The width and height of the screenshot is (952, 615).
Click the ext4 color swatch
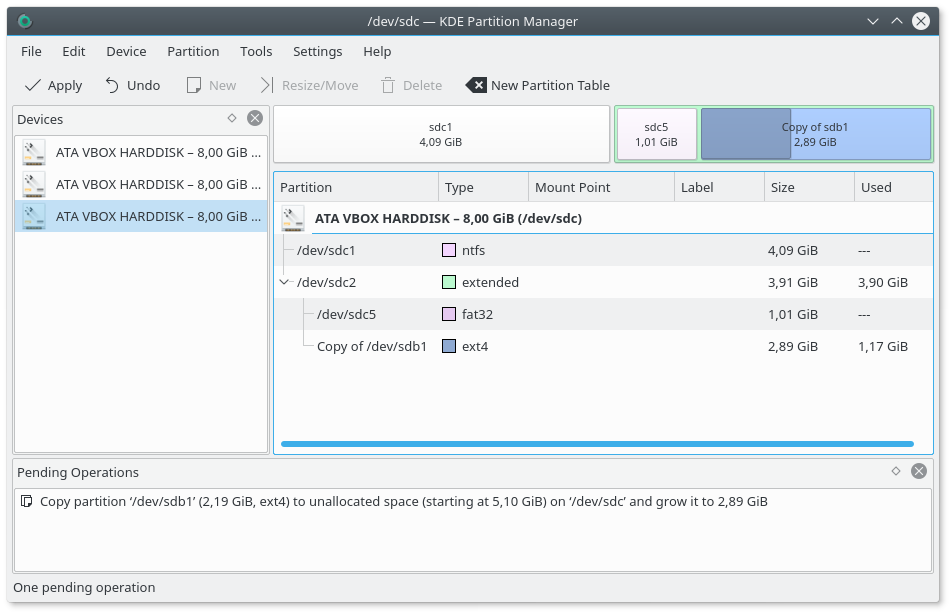(449, 347)
